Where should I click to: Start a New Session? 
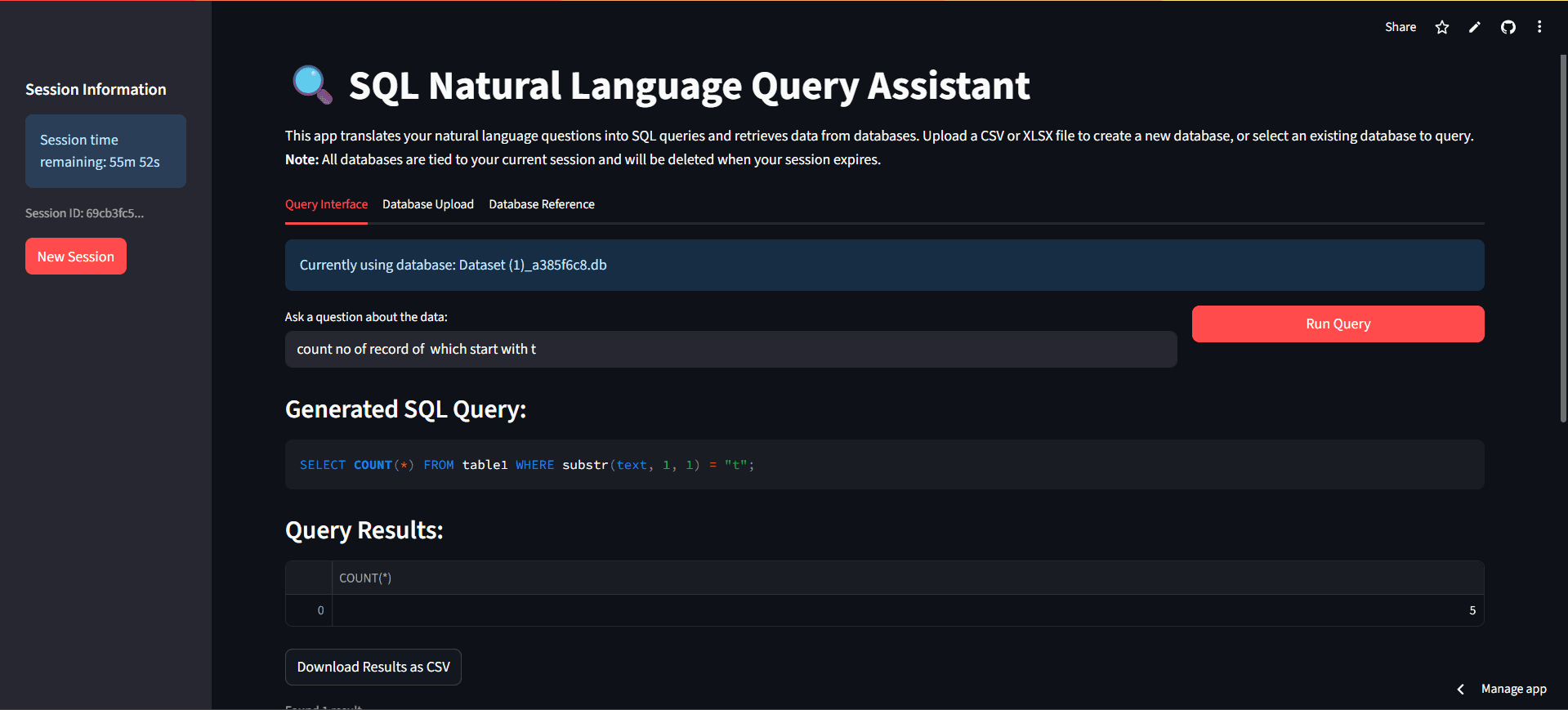(x=76, y=257)
